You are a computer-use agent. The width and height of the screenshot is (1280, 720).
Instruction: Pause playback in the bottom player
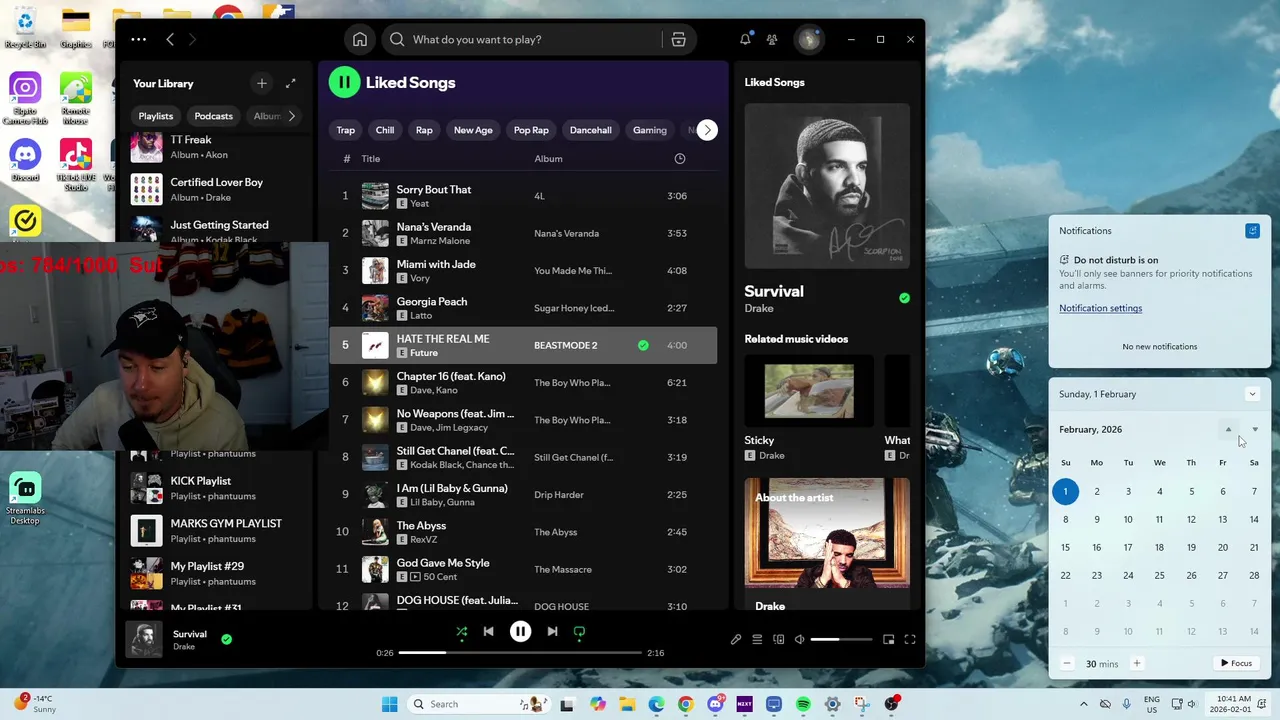point(520,632)
